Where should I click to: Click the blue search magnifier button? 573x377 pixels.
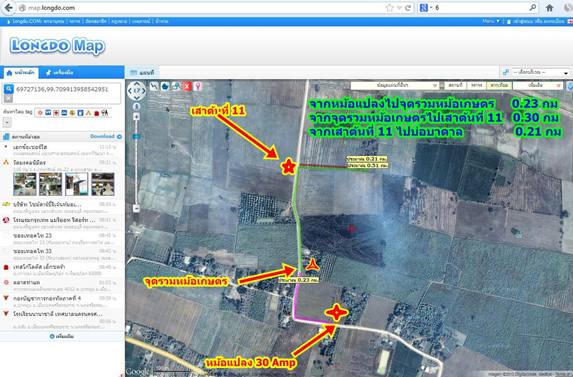pos(9,89)
